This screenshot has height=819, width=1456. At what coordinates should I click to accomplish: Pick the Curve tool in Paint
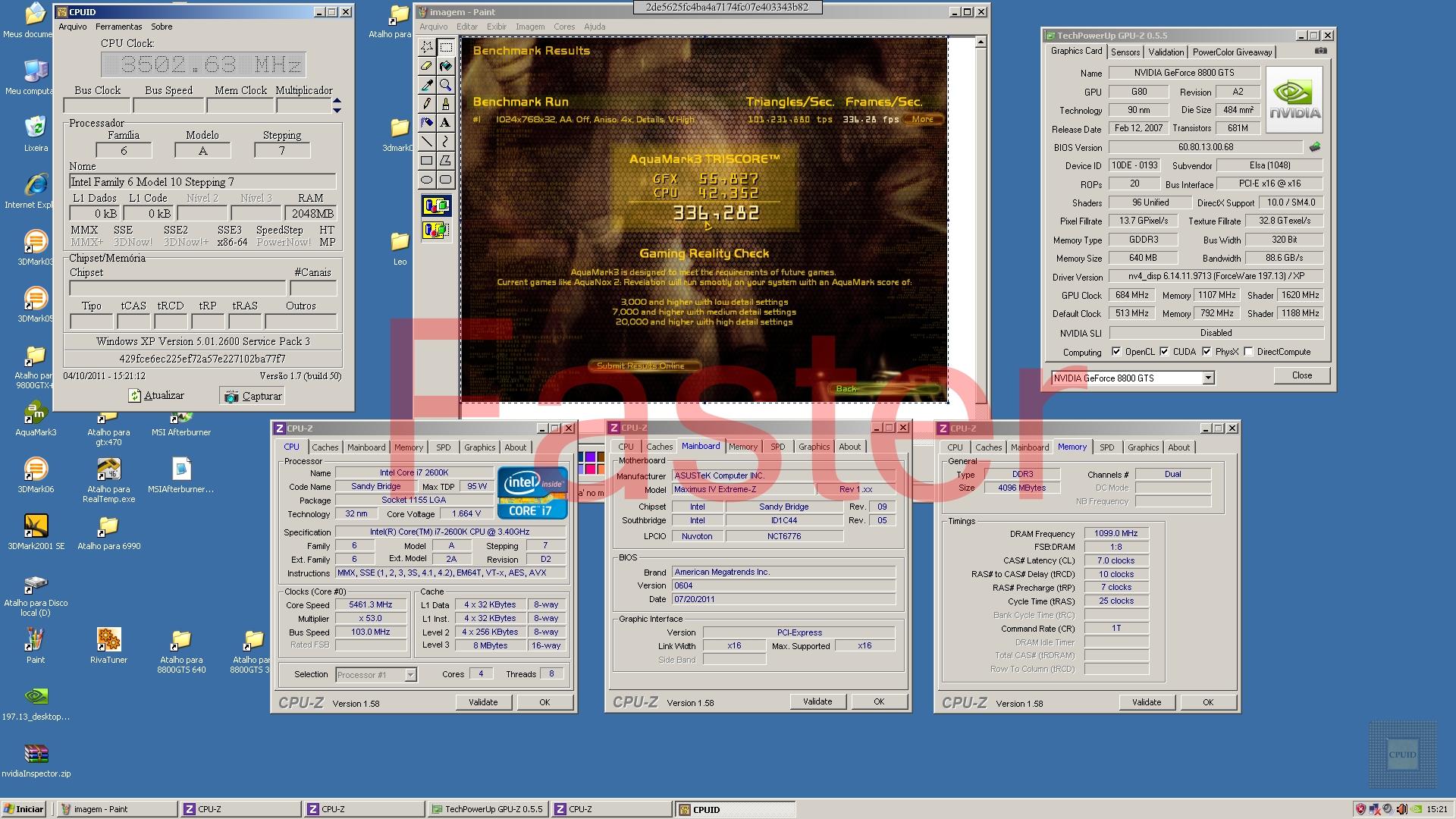(446, 142)
